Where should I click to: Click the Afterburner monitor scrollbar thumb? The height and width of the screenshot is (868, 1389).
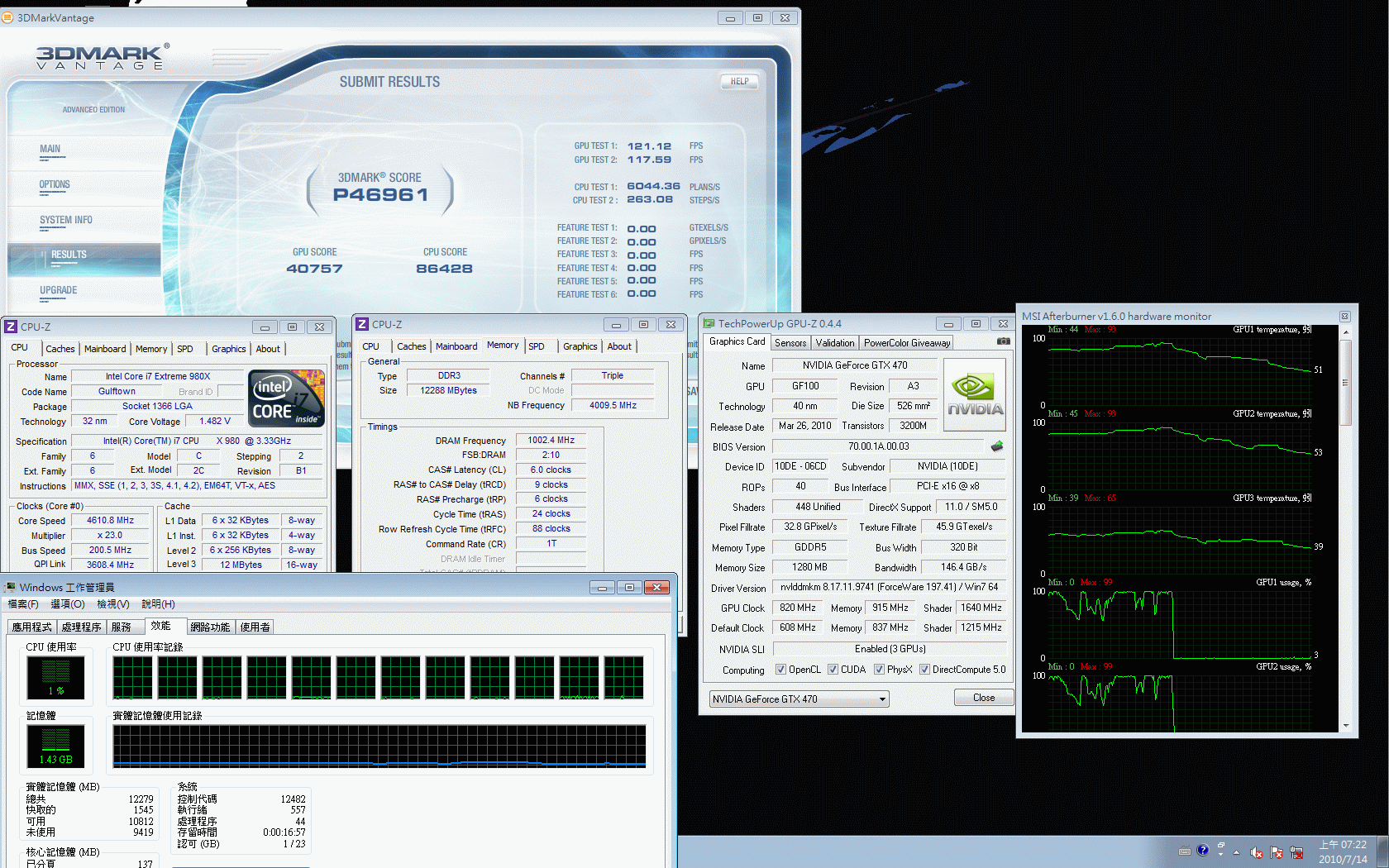point(1346,382)
